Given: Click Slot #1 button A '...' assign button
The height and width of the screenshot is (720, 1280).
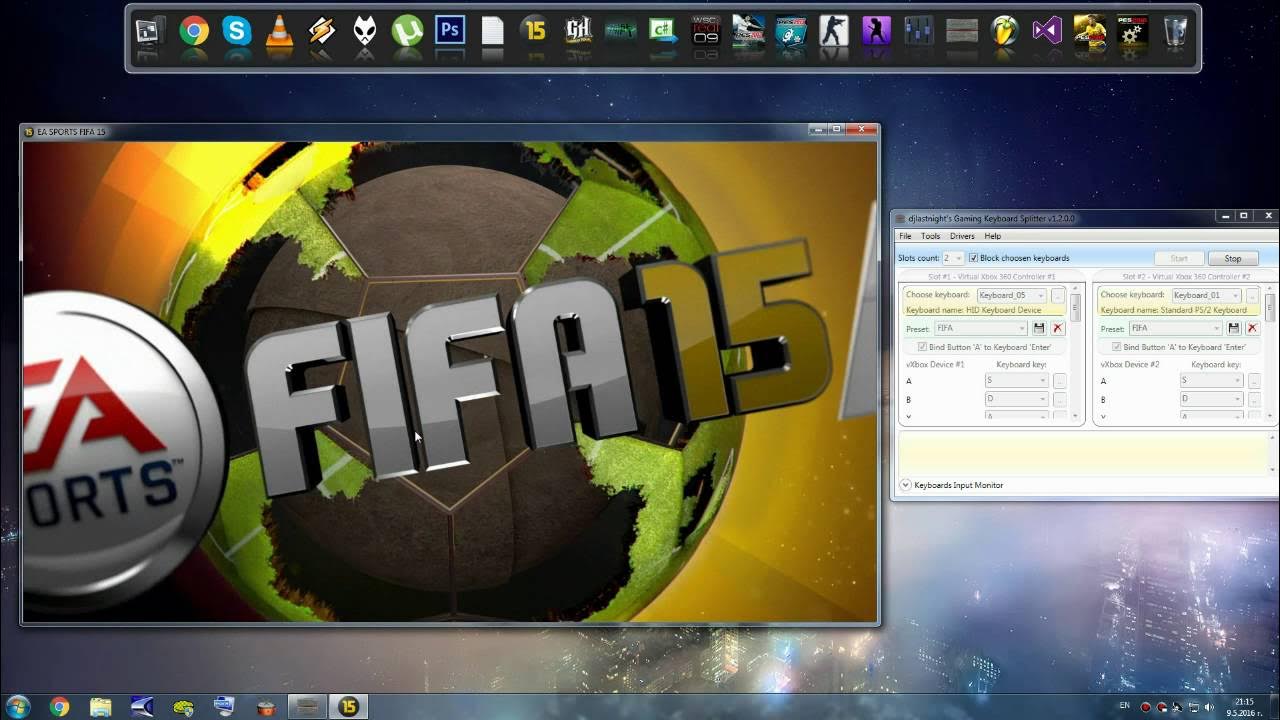Looking at the screenshot, I should point(1058,381).
